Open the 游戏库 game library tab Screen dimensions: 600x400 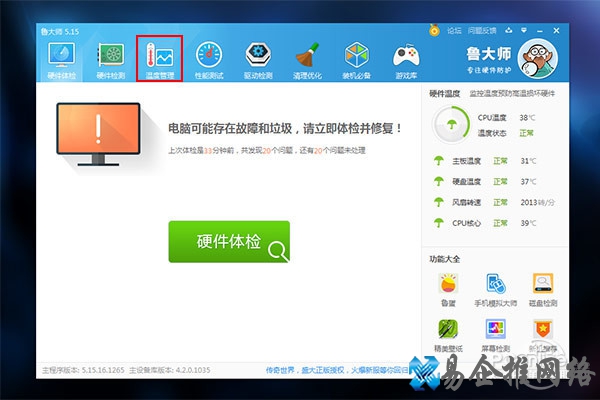pyautogui.click(x=406, y=59)
